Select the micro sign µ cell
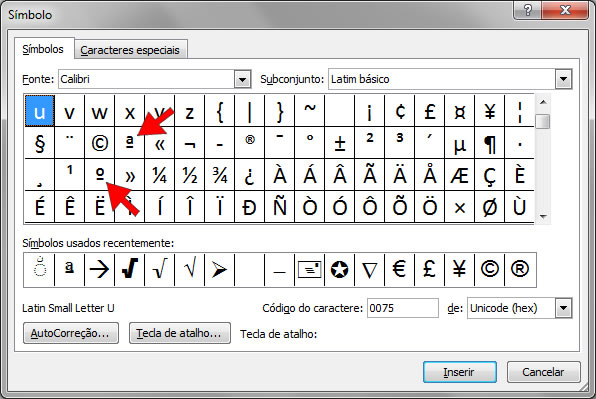 pyautogui.click(x=460, y=142)
